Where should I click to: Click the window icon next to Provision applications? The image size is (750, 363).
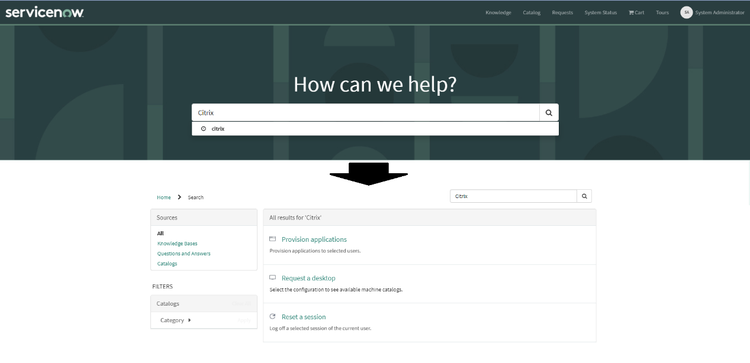pos(273,239)
